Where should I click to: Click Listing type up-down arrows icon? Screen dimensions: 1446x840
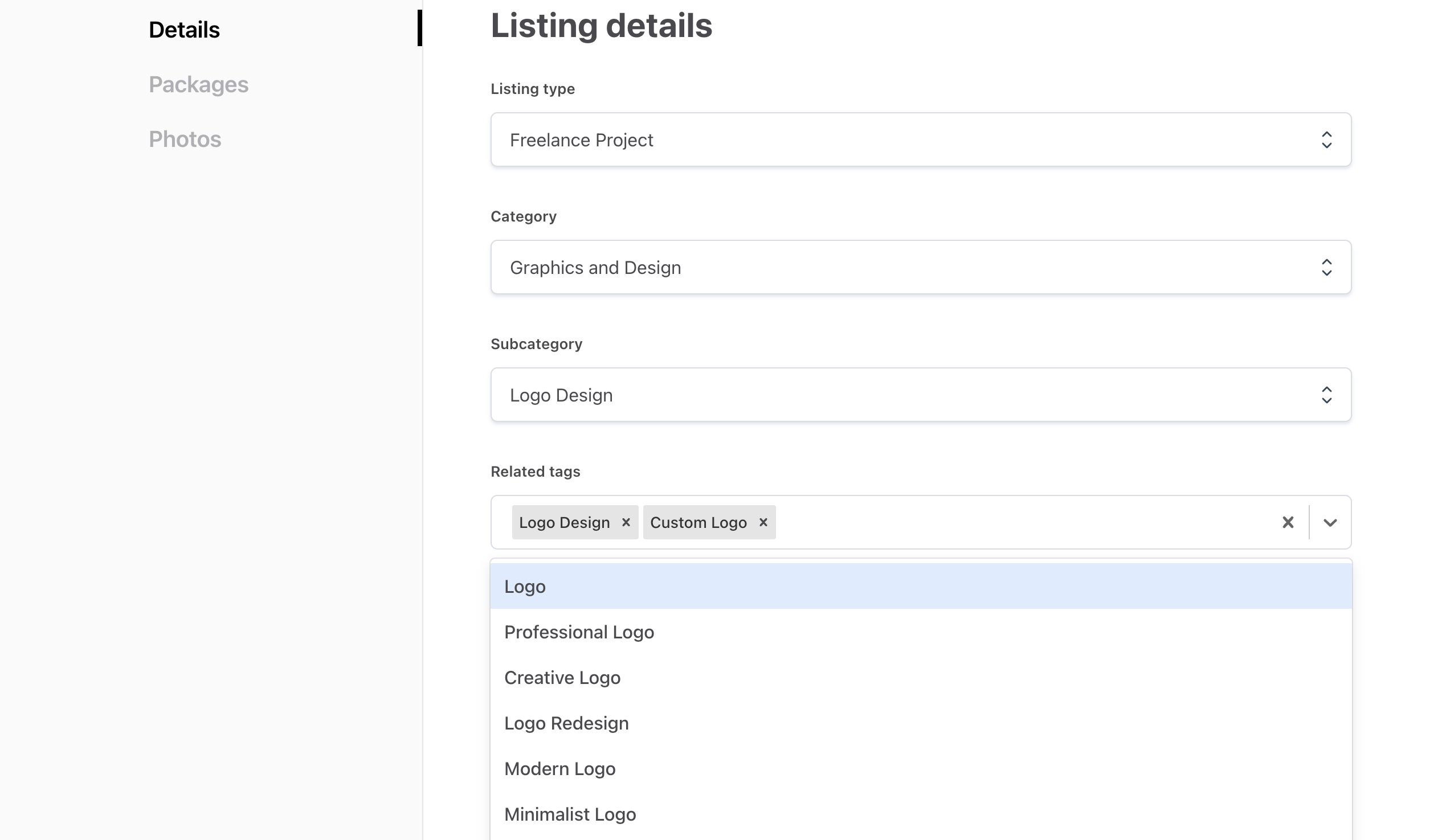[x=1327, y=140]
